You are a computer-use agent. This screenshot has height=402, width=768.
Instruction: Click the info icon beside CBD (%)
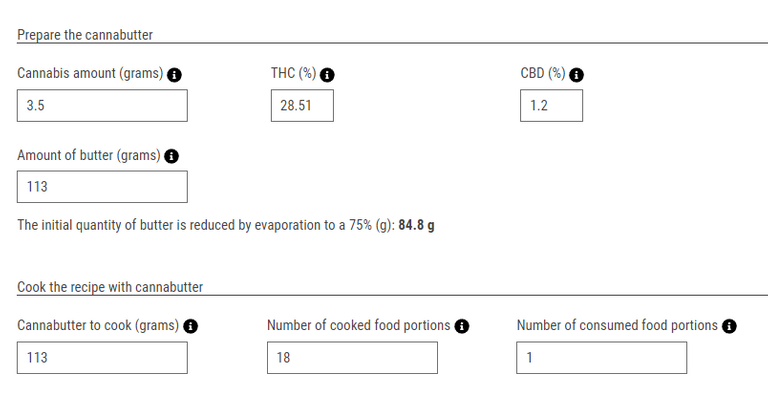pos(576,75)
